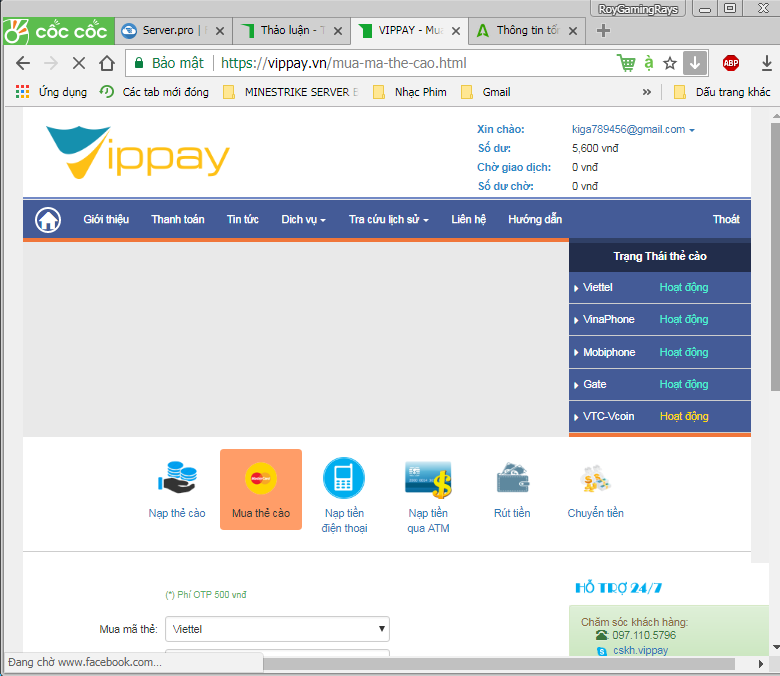The height and width of the screenshot is (676, 780).
Task: Click the green 'à' Vietnamese typing icon
Action: pos(648,63)
